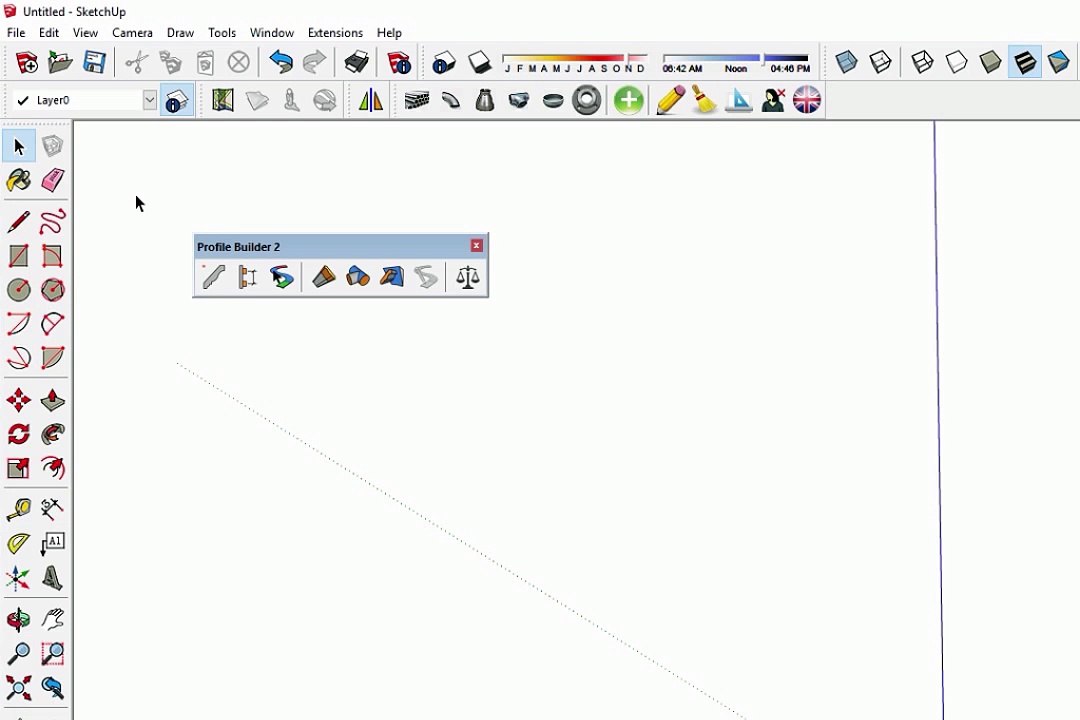Select the Rotated Rectangle tool

pos(52,256)
